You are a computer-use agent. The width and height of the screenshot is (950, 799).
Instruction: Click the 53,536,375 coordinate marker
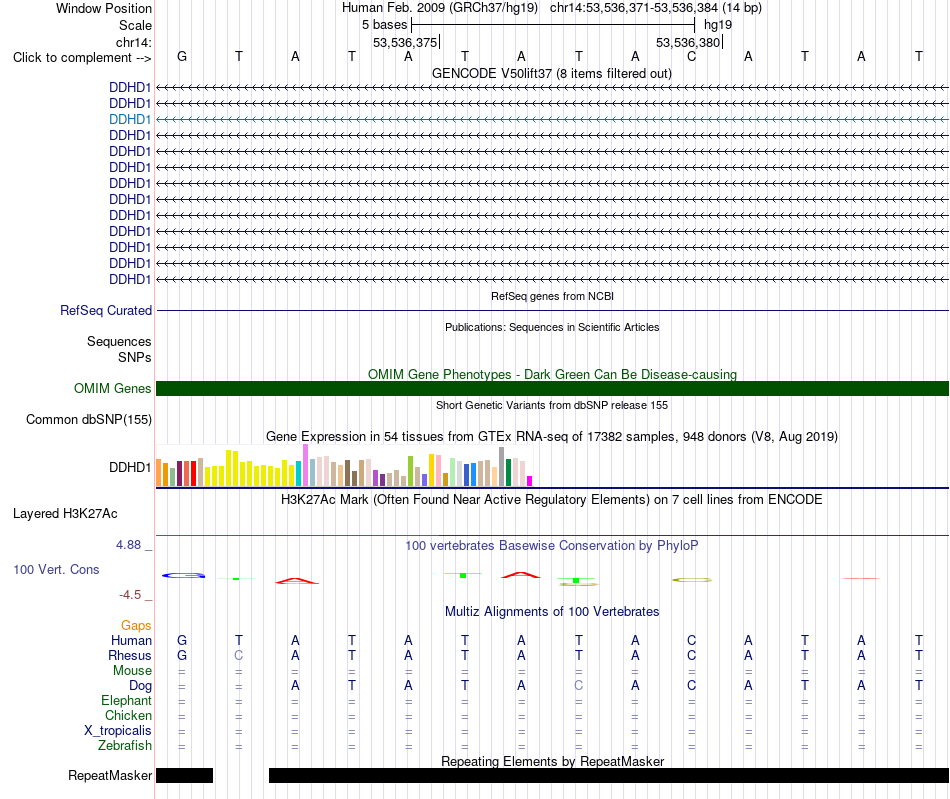pos(405,42)
